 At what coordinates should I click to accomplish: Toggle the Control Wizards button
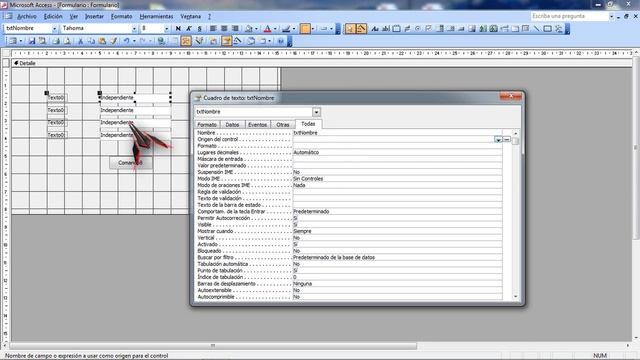362,29
